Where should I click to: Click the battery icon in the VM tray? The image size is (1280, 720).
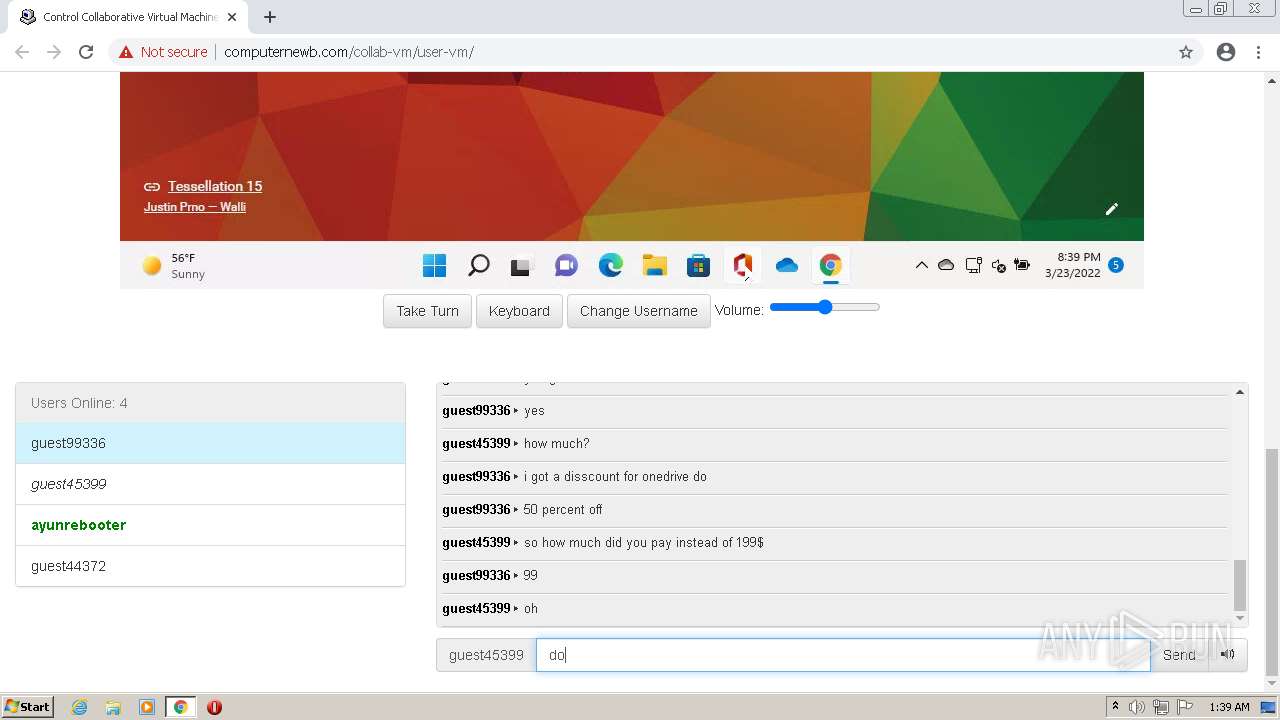(1022, 265)
